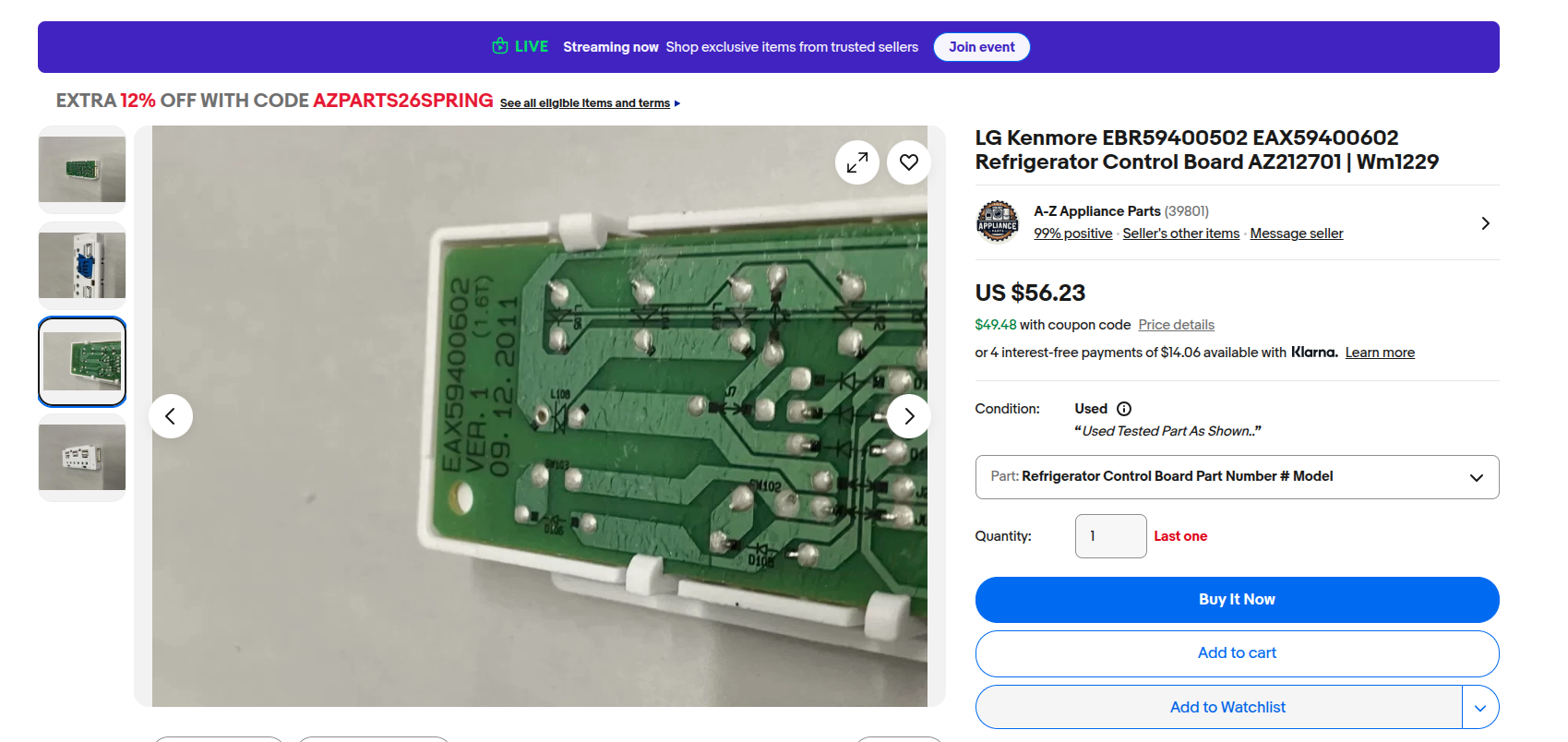Open the A-Z Appliance Parts seller logo
The height and width of the screenshot is (742, 1568).
point(998,222)
